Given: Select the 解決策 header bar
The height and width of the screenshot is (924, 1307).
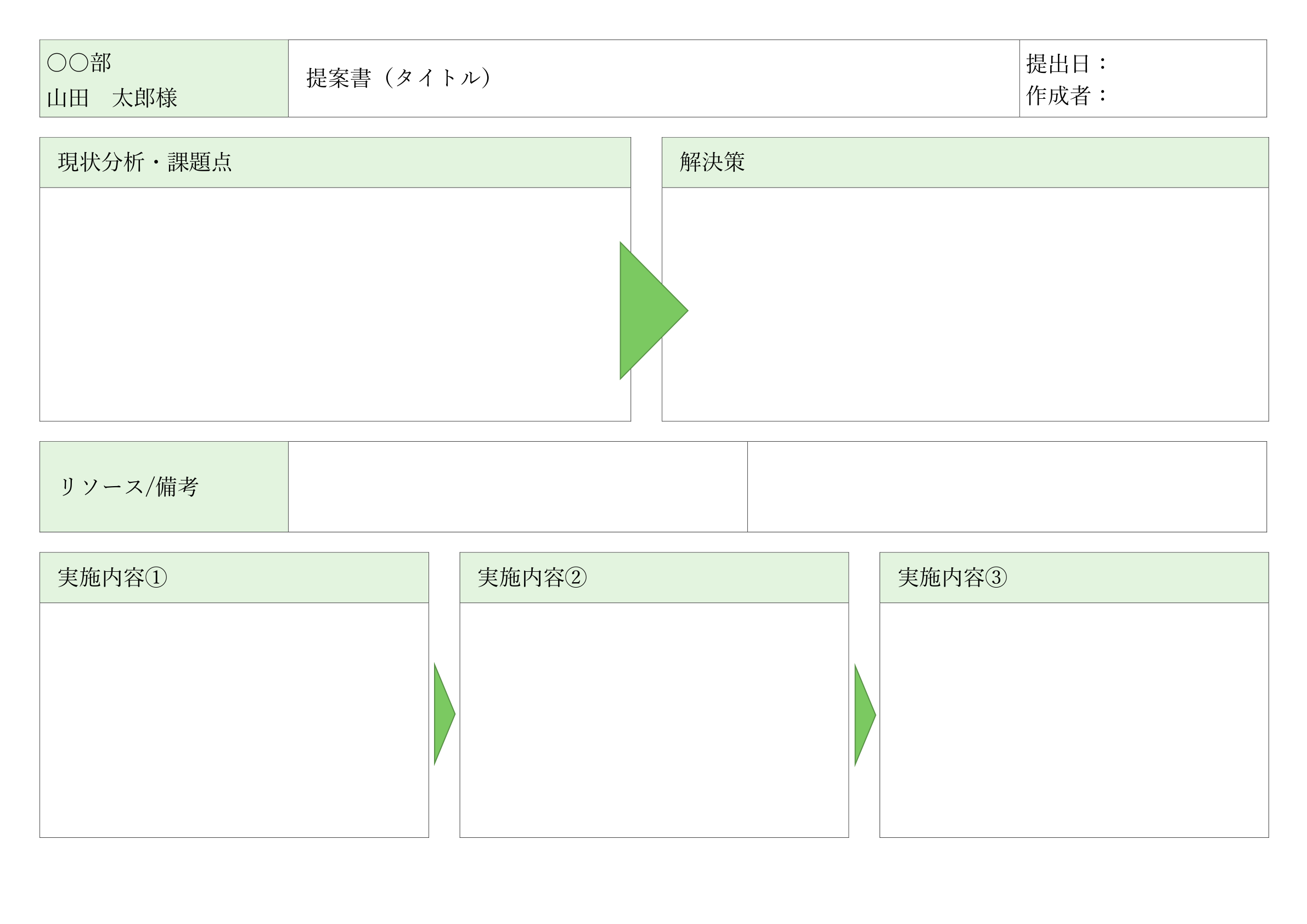Looking at the screenshot, I should coord(965,162).
